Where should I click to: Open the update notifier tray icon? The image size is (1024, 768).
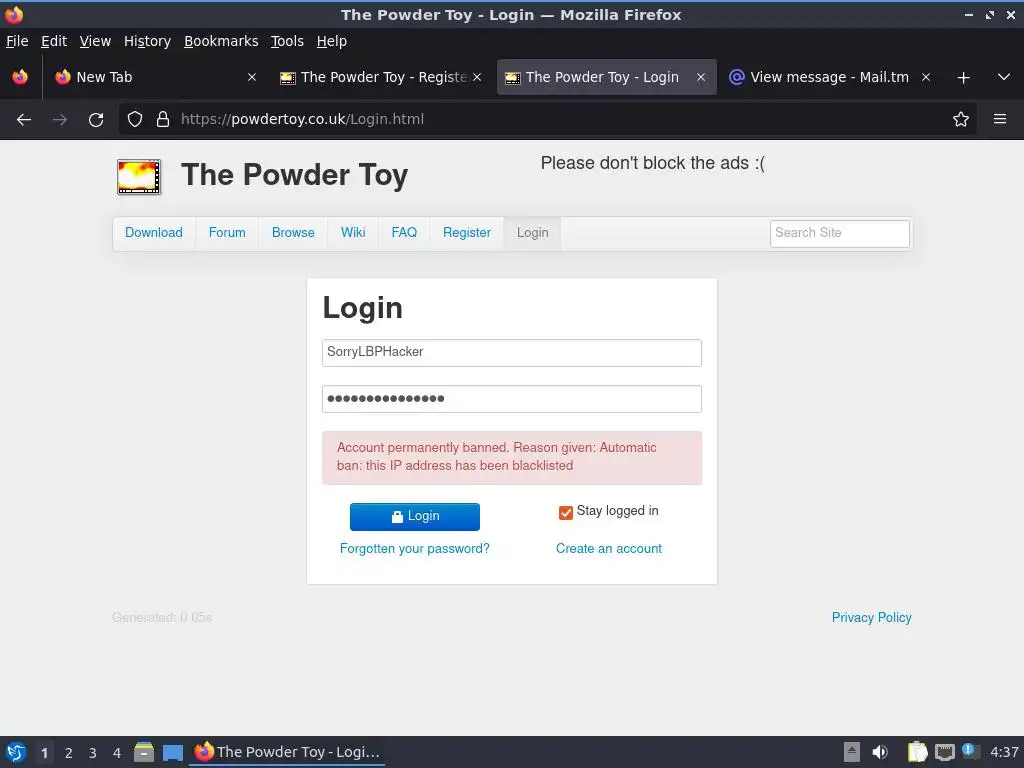[x=970, y=751]
